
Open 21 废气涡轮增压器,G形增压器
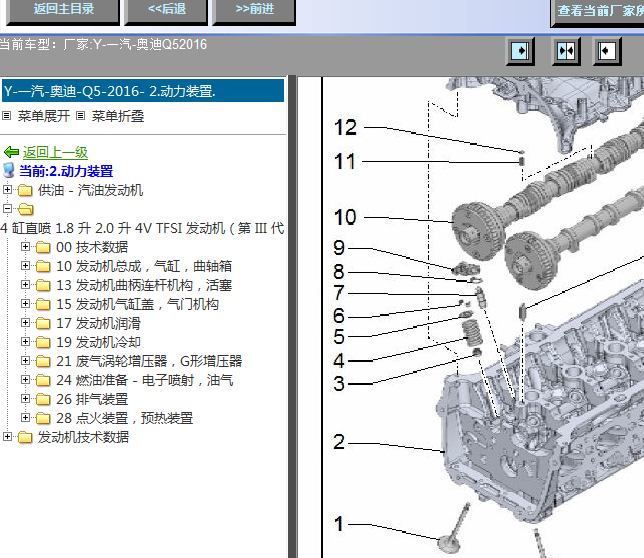pyautogui.click(x=149, y=361)
